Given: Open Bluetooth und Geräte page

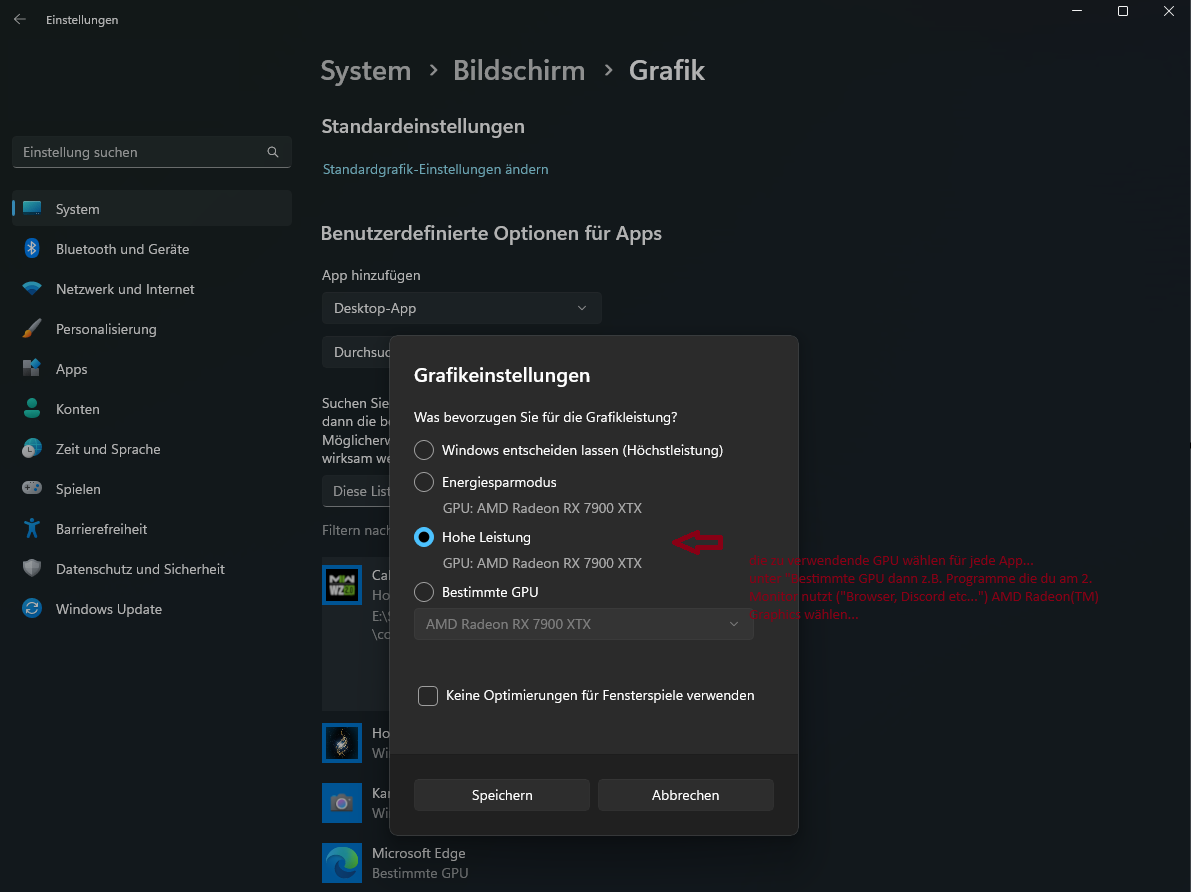Looking at the screenshot, I should [152, 249].
